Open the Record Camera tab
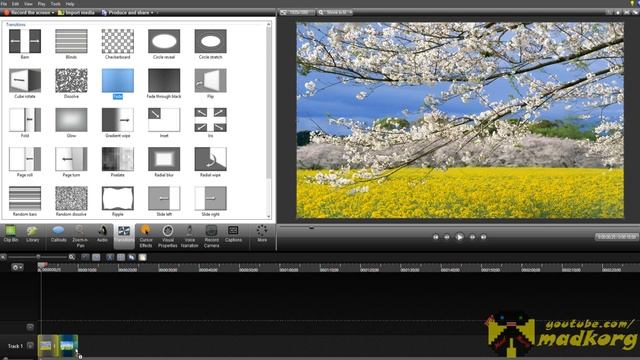Screen dimensions: 640x360 [211, 236]
